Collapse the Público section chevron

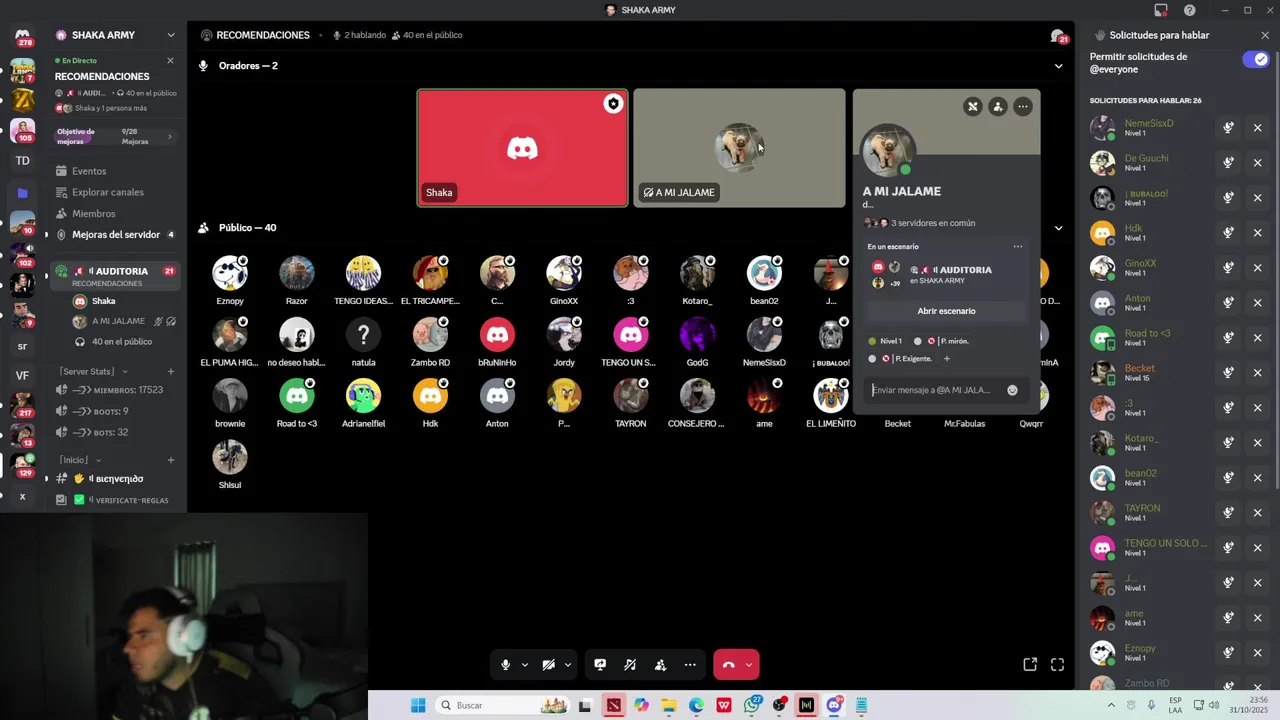[1058, 228]
